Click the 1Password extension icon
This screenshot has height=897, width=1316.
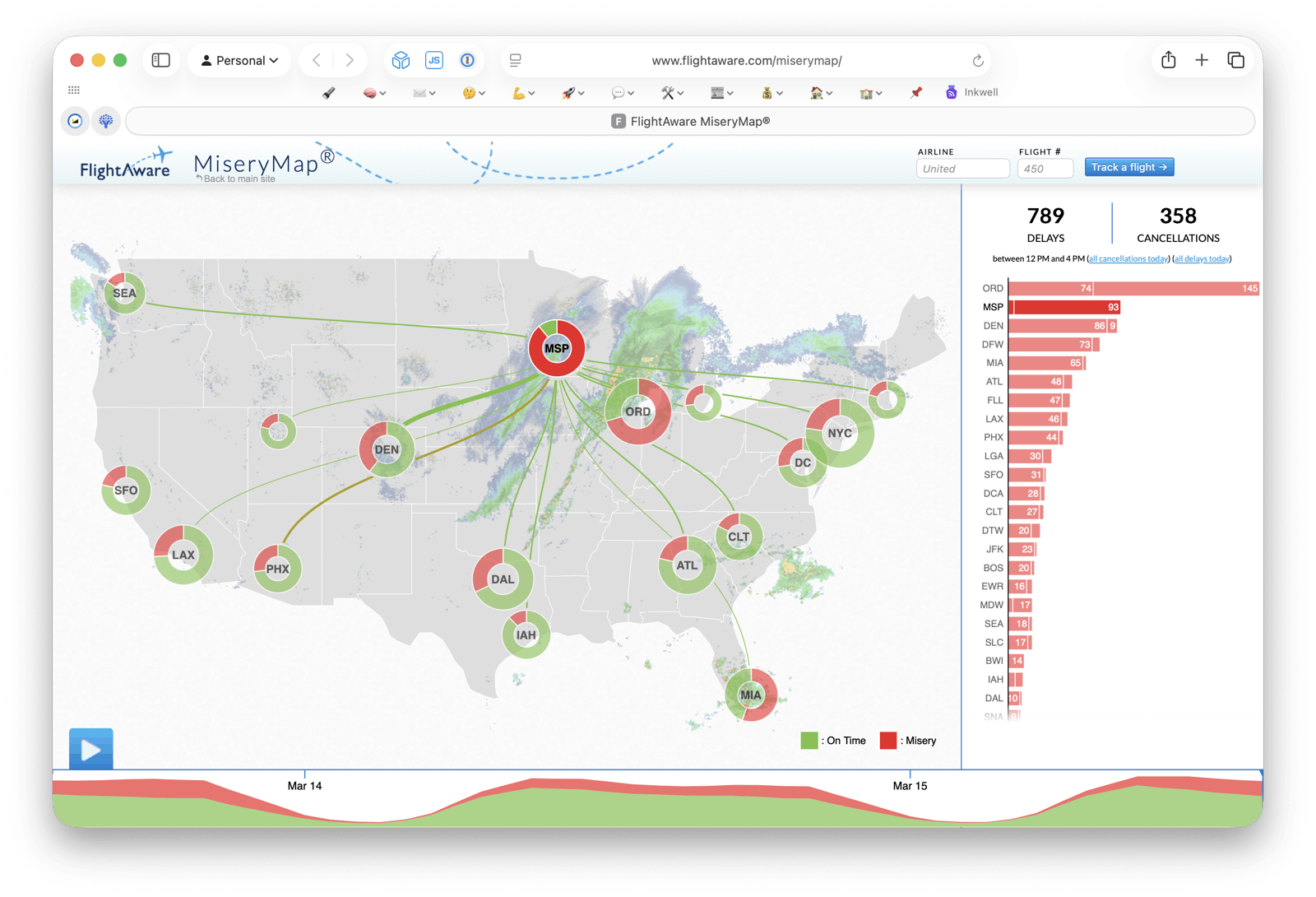tap(467, 60)
